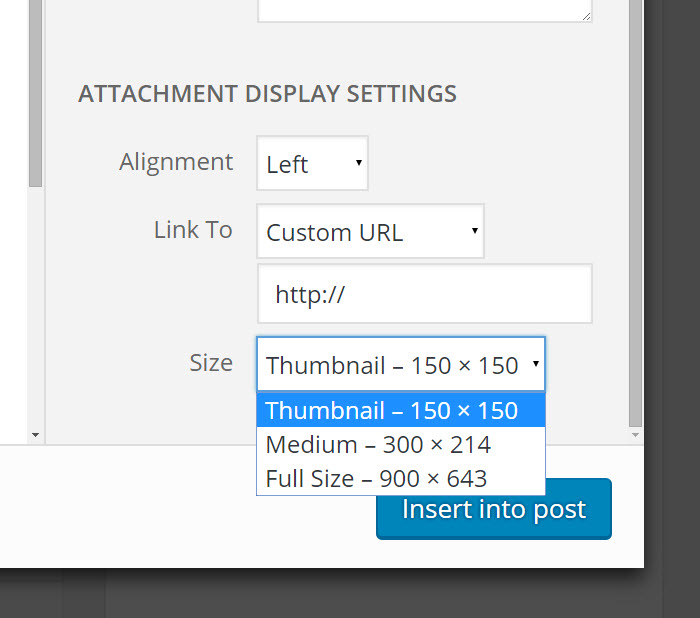
Task: Click the Insert into post button
Action: pos(493,509)
